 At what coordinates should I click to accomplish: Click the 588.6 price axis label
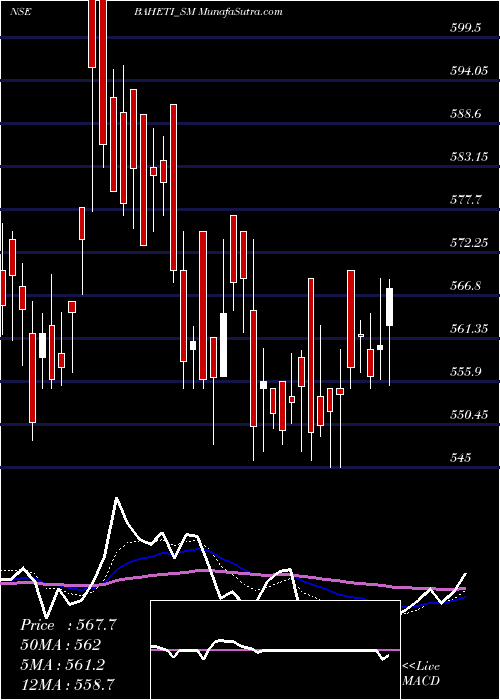[465, 113]
